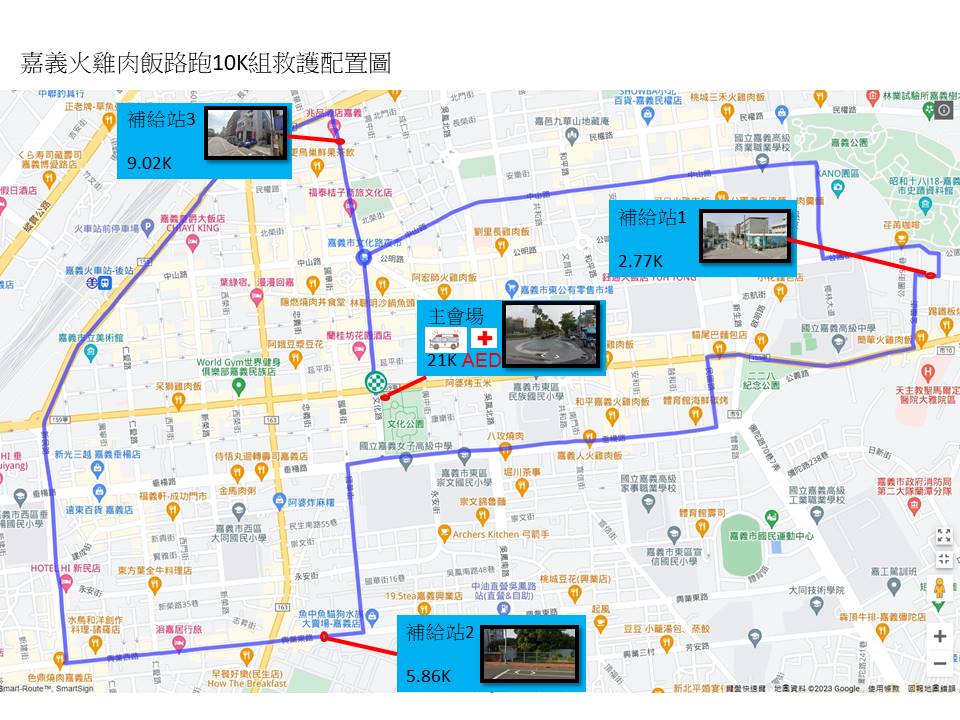Click the 阿婆炸麻糬 shop pin
This screenshot has height=720, width=960.
point(279,502)
